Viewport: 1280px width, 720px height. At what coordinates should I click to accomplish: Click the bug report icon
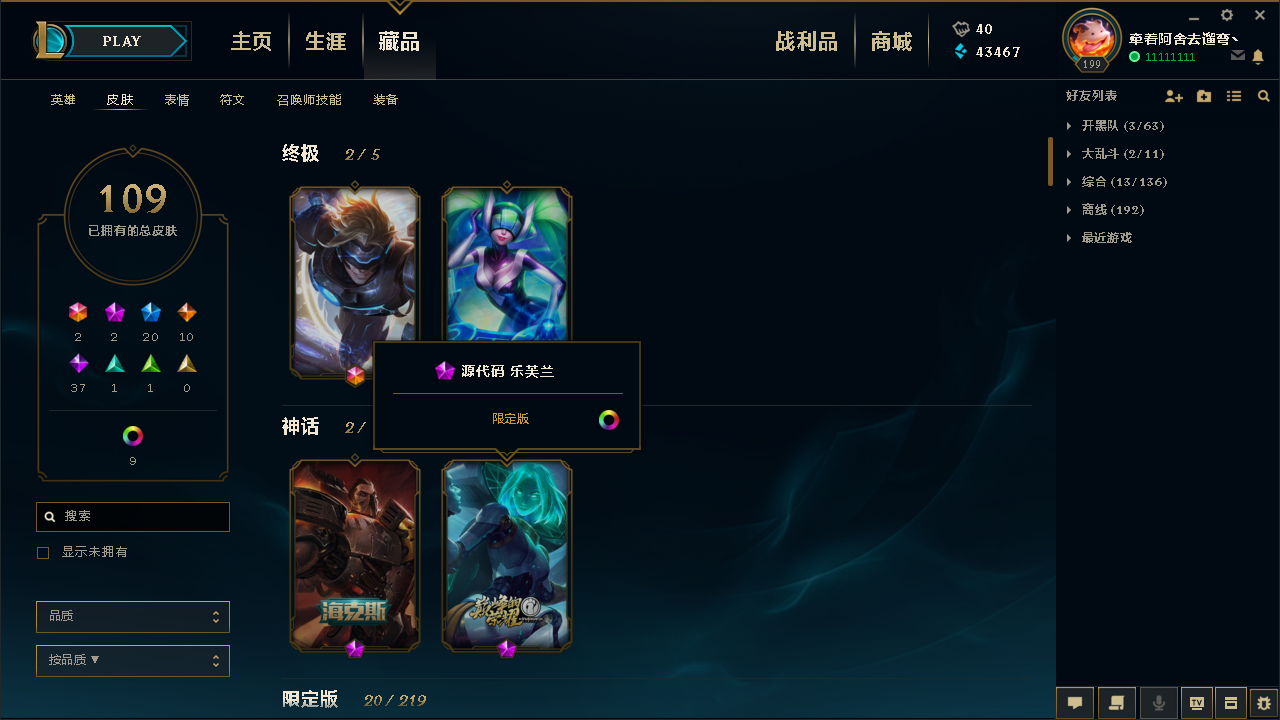tap(1263, 703)
